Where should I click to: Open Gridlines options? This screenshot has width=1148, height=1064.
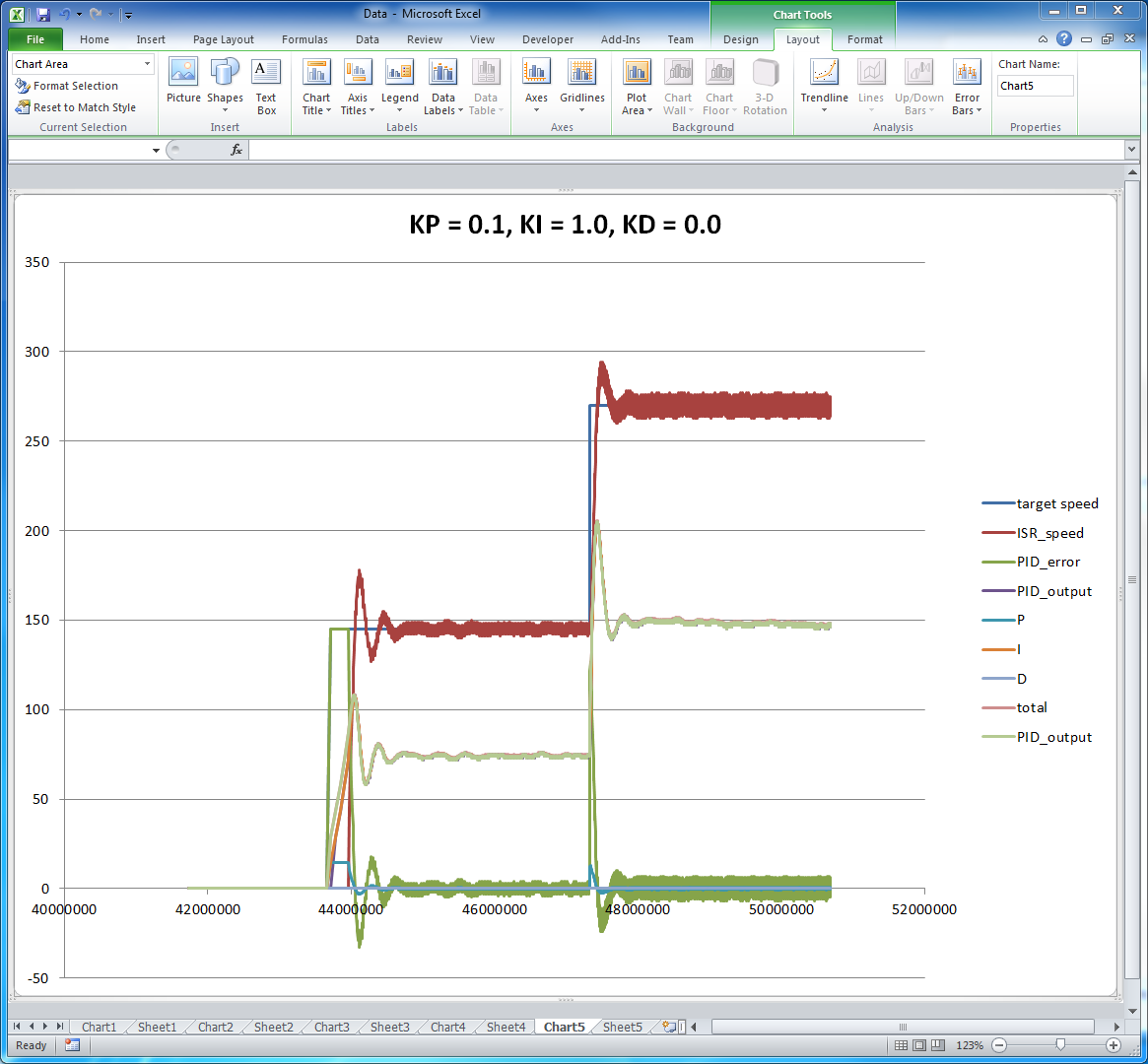[x=582, y=87]
